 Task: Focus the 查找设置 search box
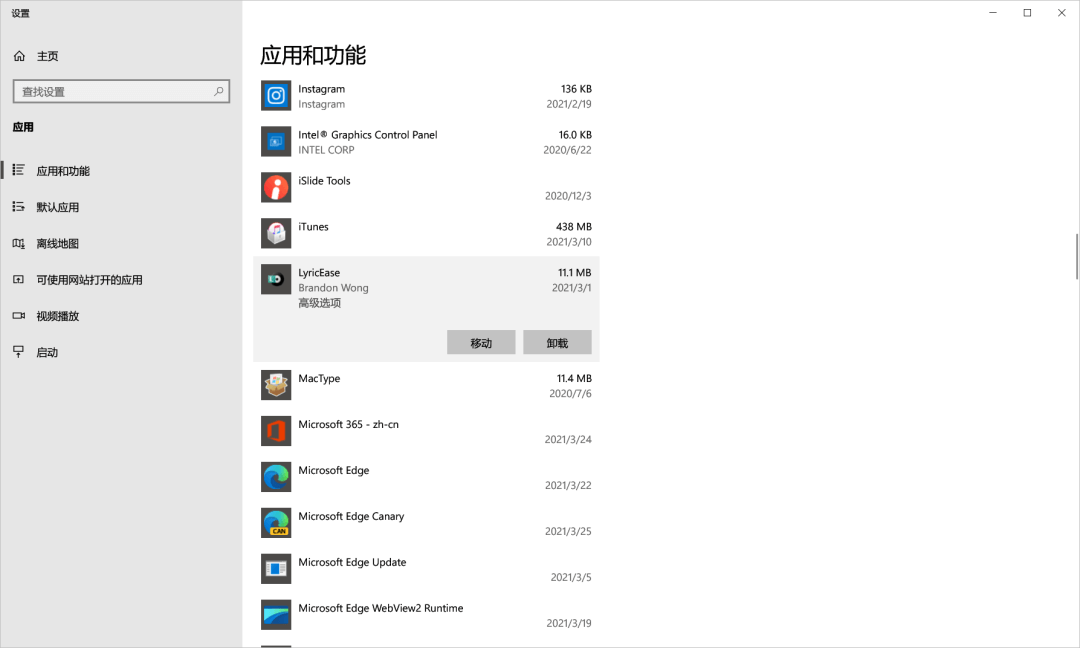121,91
